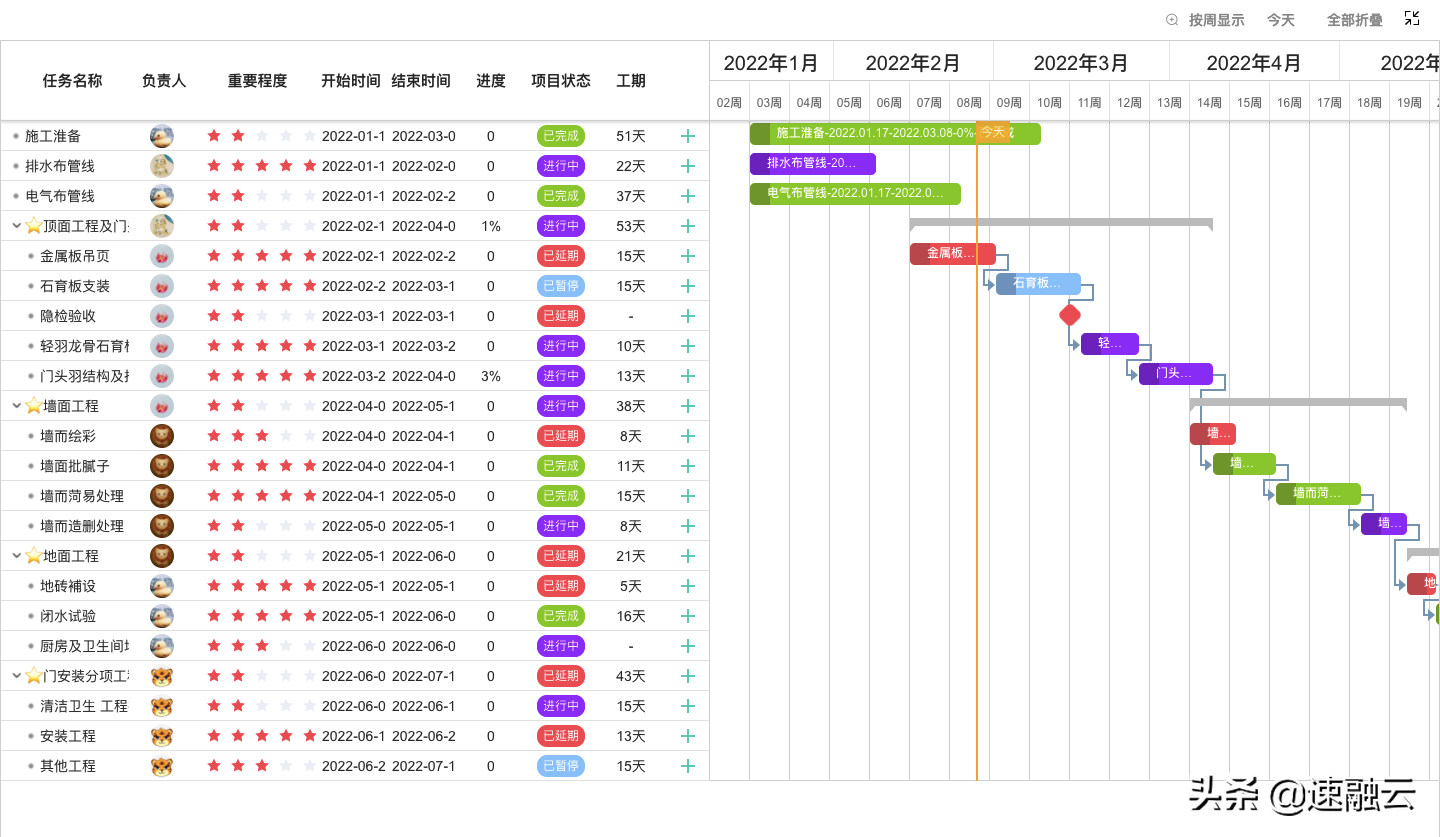Click the 结束时间 column header
The image size is (1440, 837).
click(421, 81)
